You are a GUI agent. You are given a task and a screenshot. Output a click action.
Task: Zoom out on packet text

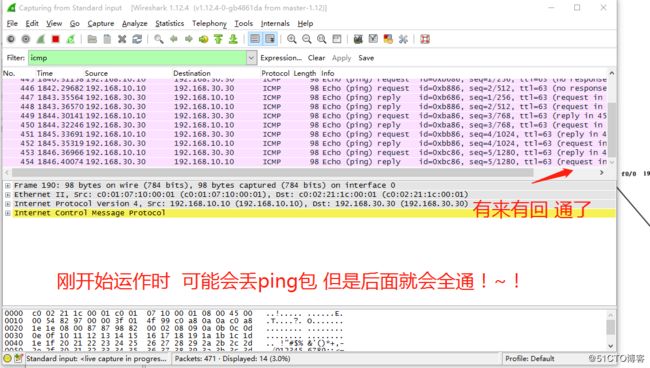[307, 39]
